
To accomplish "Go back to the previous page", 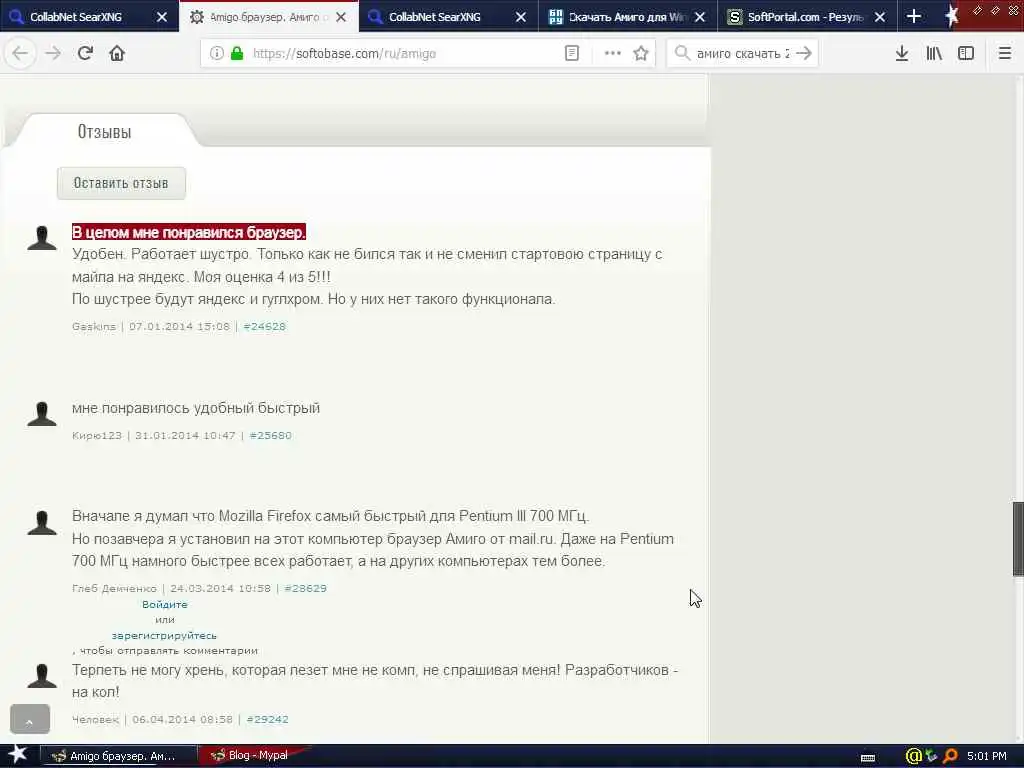I will tap(20, 54).
